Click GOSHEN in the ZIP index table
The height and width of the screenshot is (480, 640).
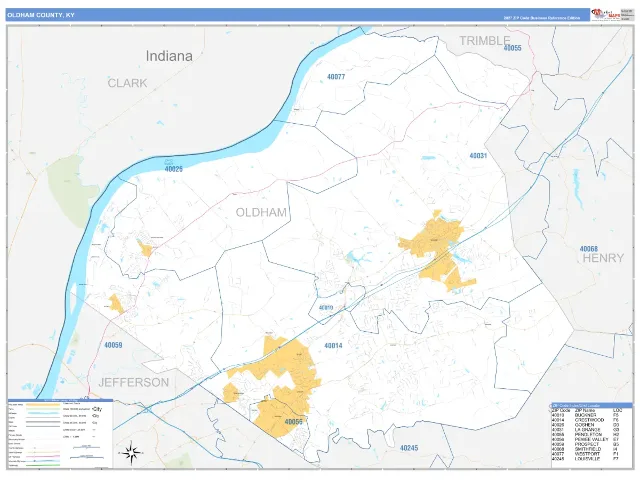tap(584, 425)
